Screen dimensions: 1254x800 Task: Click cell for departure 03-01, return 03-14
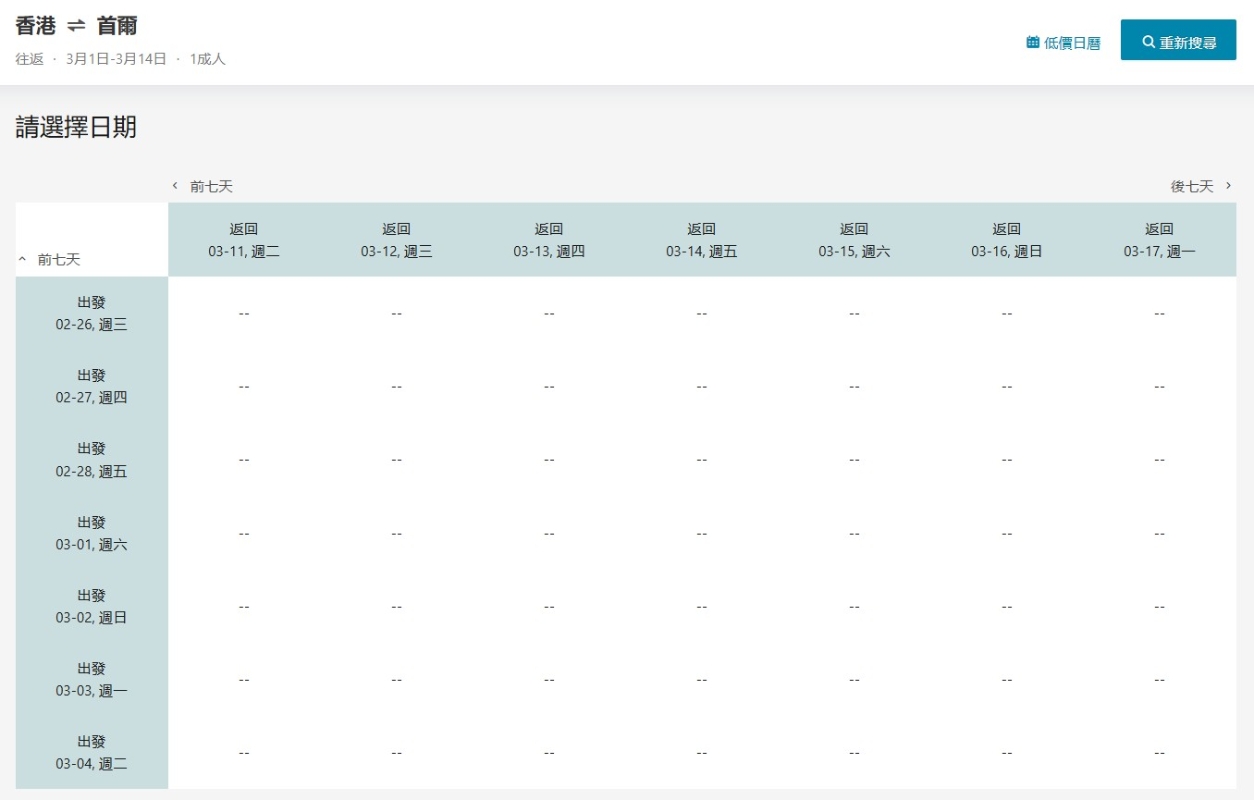(x=702, y=533)
